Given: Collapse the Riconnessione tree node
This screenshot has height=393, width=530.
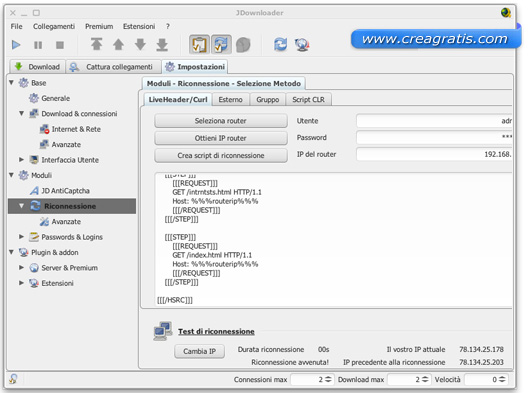Looking at the screenshot, I should point(22,206).
